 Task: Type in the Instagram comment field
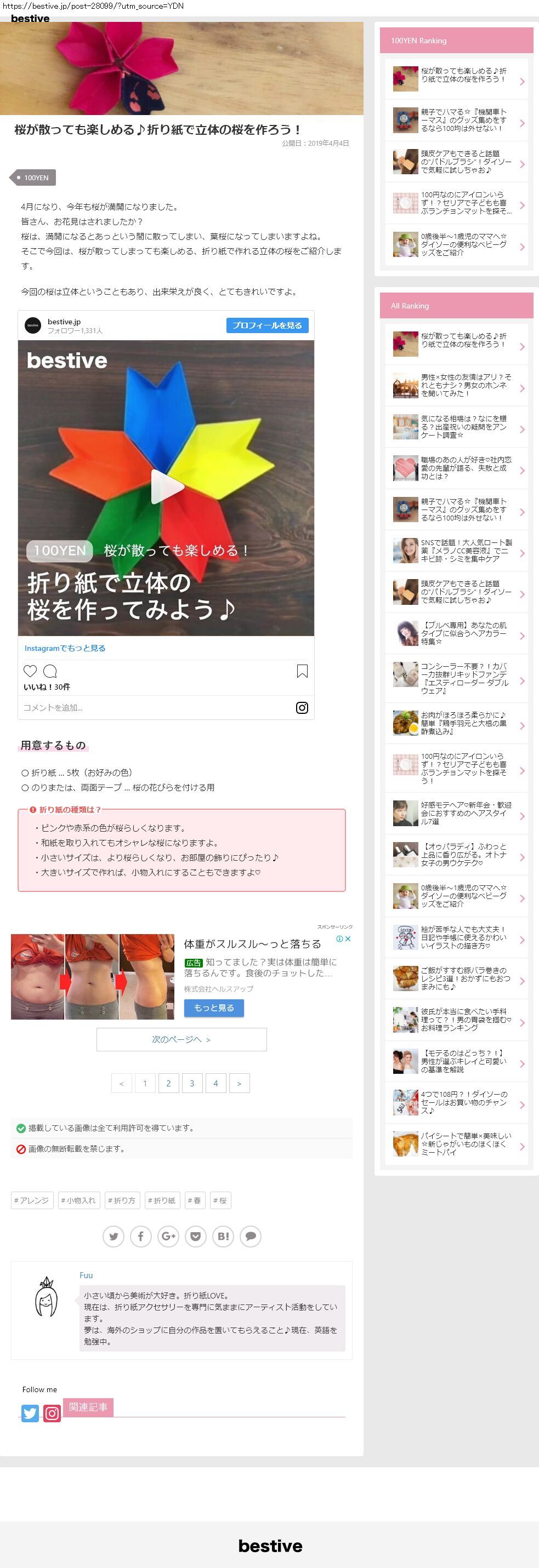[x=152, y=707]
